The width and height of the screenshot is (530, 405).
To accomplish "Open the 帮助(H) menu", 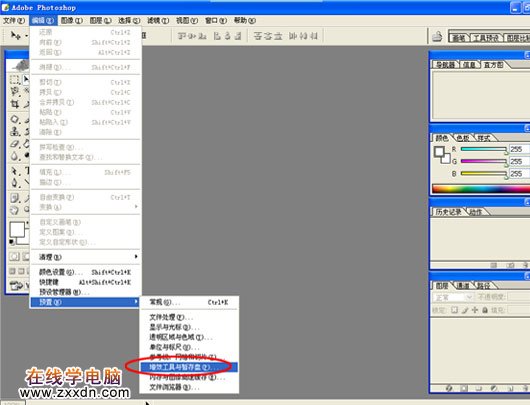I will [x=245, y=21].
